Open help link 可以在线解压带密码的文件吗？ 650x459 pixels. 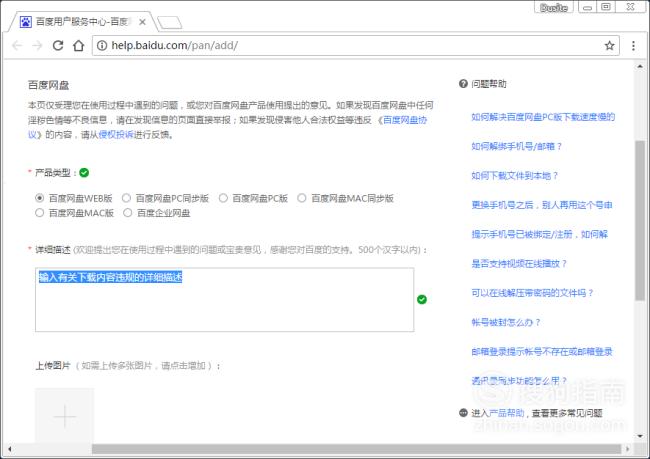coord(532,293)
